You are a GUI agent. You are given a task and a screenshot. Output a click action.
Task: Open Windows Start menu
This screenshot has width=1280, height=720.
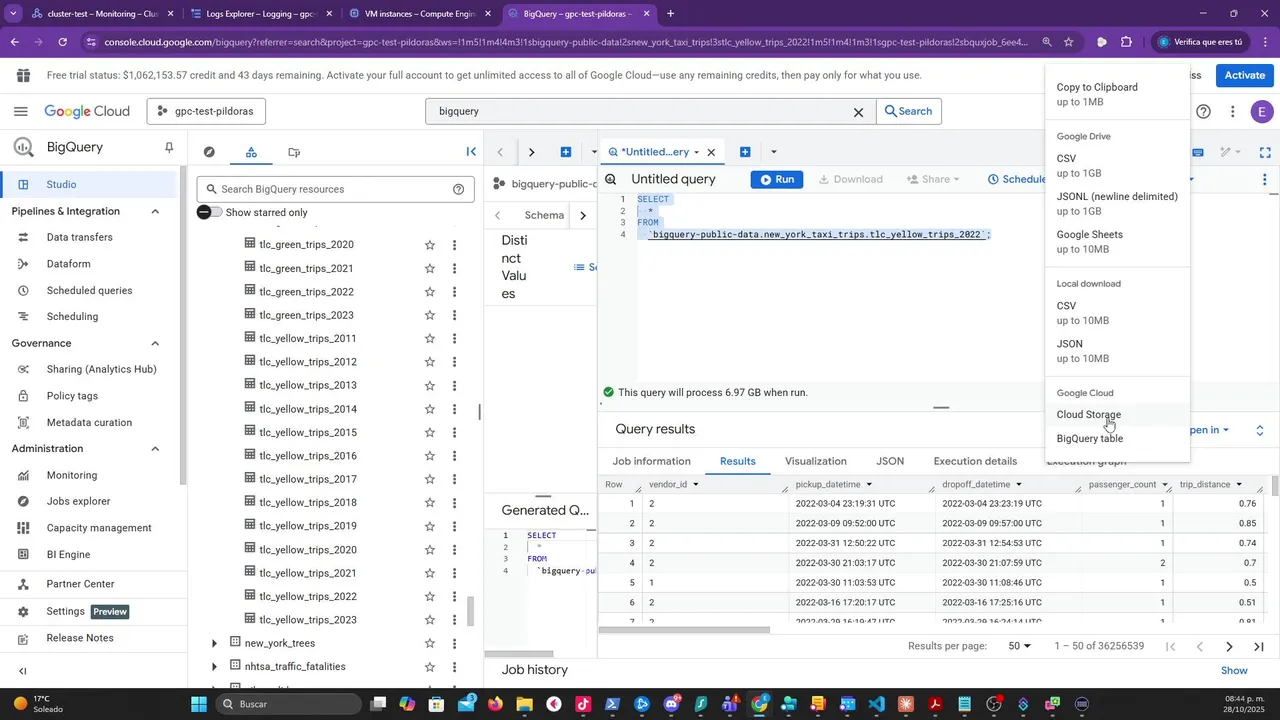tap(199, 704)
